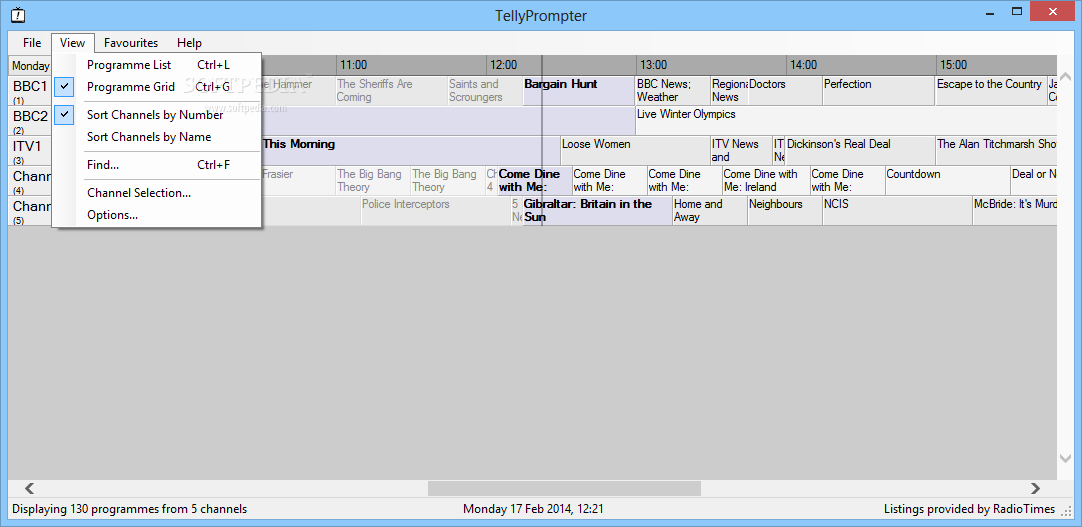Select McBride: It's Murder cell
The image size is (1082, 527).
click(1014, 210)
